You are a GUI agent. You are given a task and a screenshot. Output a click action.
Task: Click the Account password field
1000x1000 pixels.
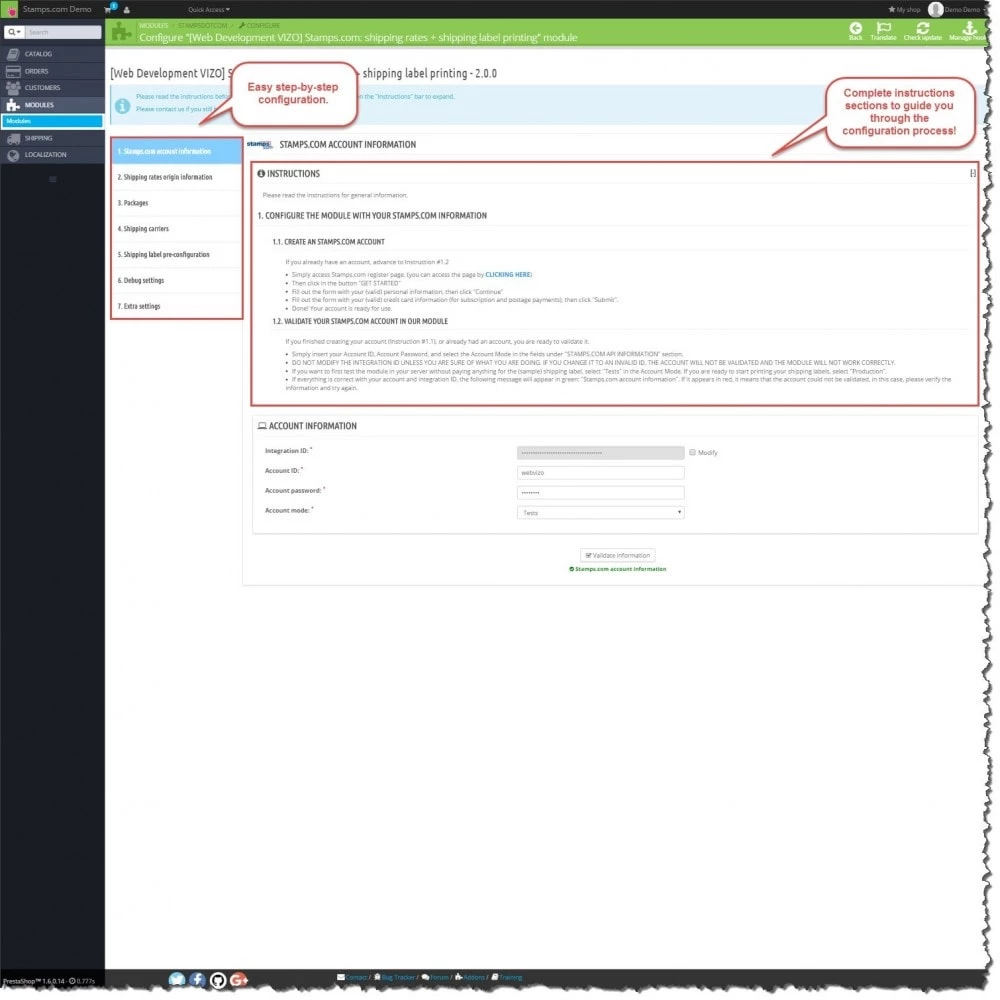[x=600, y=492]
